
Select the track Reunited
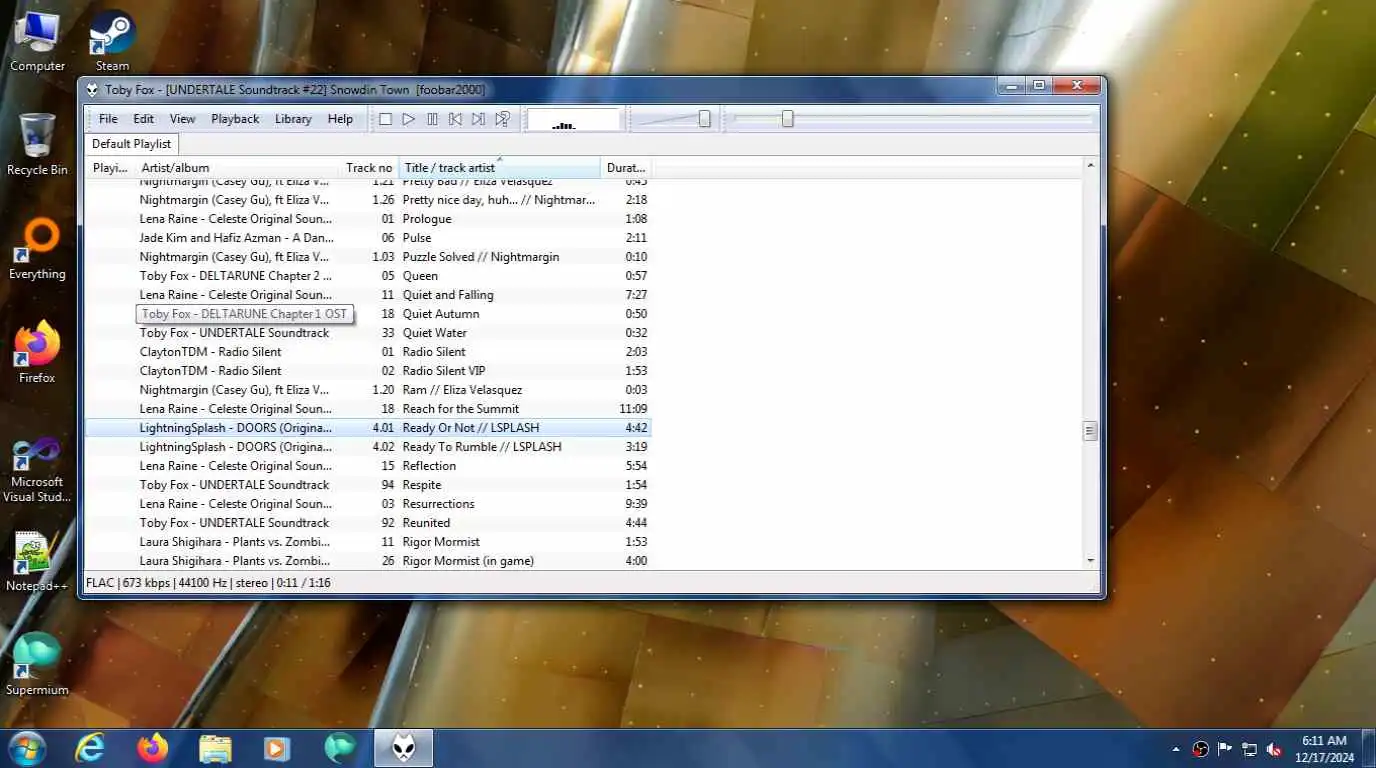[x=368, y=523]
